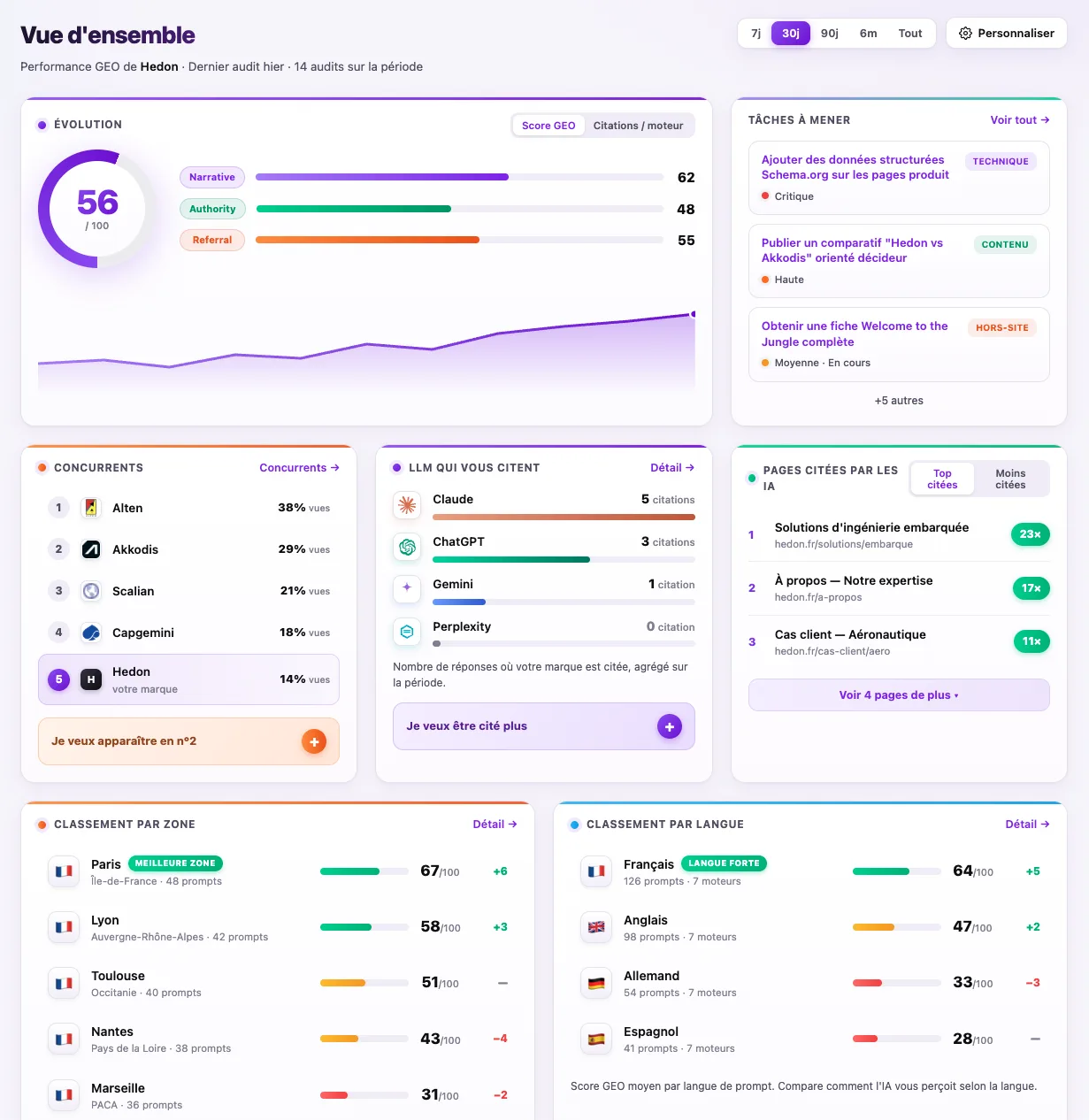
Task: Switch chart to Score GEO
Action: tap(548, 126)
